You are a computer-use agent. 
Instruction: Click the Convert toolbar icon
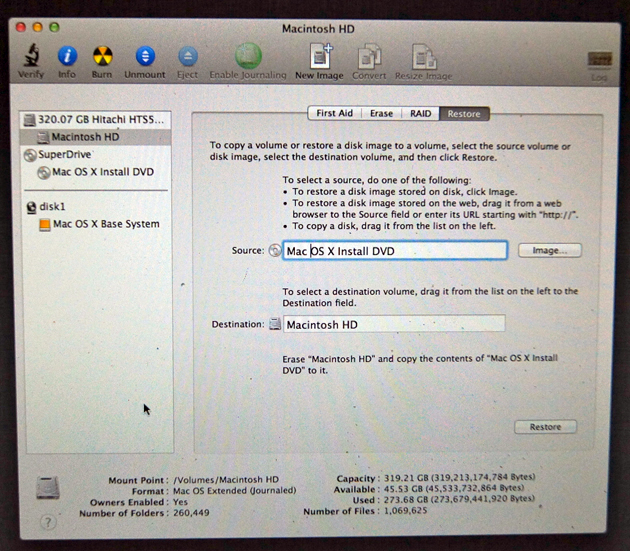point(369,57)
